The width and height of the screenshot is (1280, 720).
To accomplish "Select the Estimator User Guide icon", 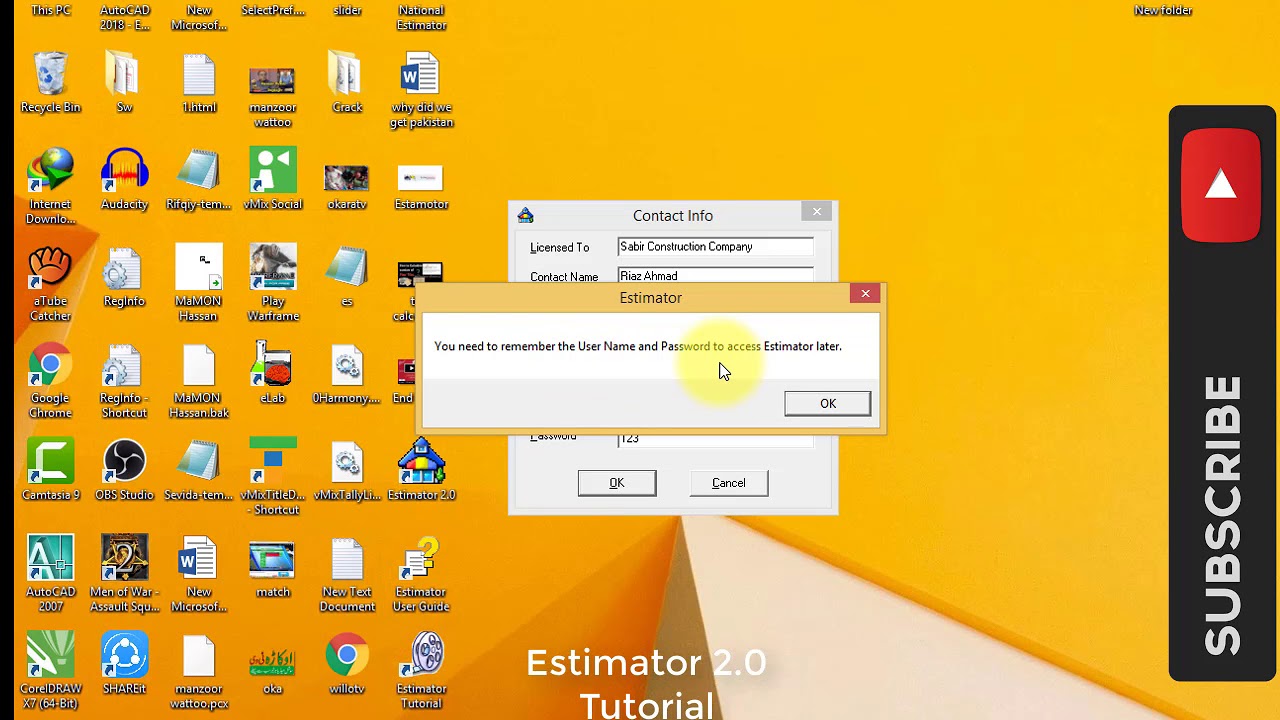I will [421, 560].
